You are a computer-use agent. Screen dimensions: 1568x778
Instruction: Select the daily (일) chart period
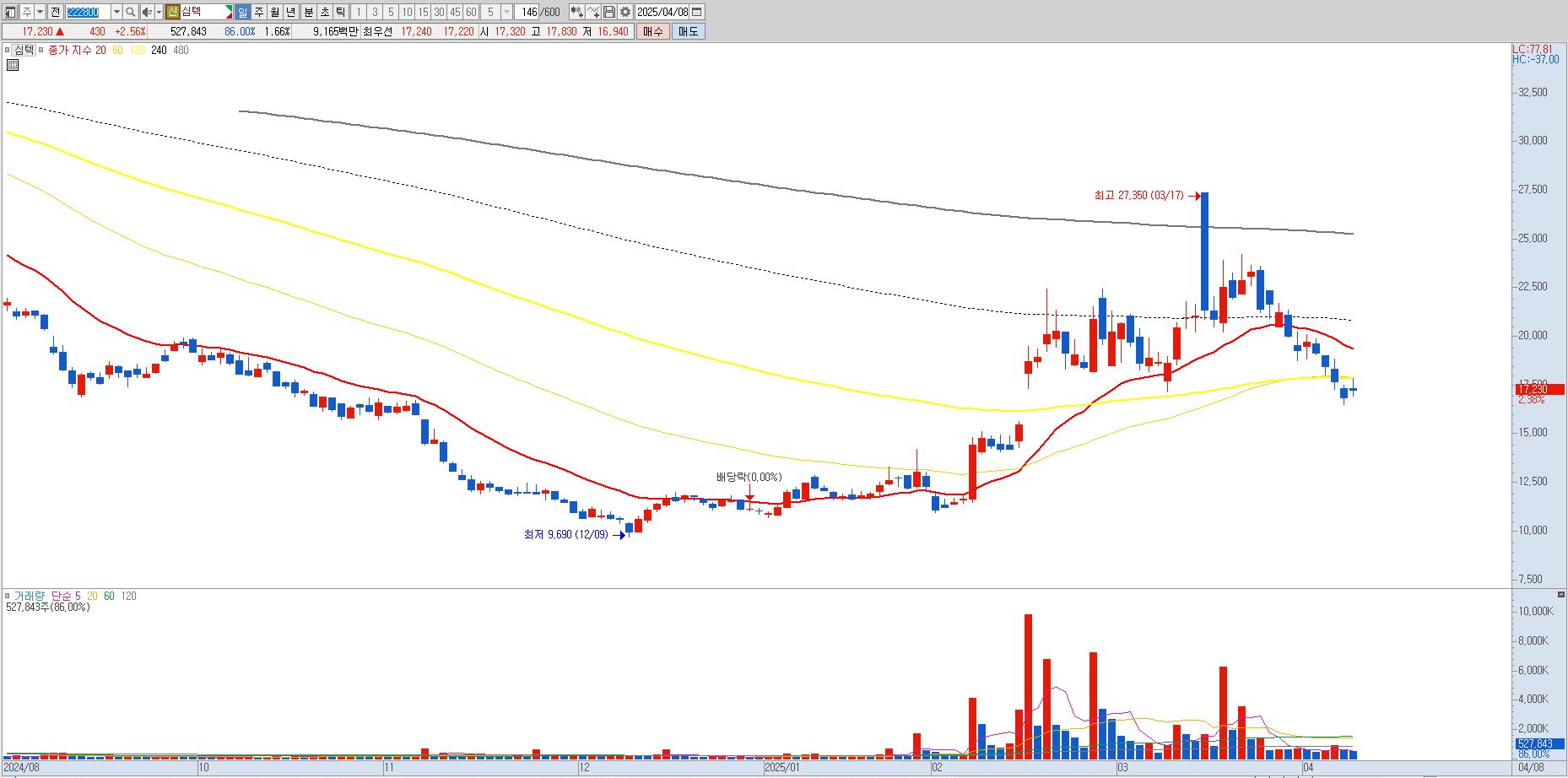tap(242, 12)
